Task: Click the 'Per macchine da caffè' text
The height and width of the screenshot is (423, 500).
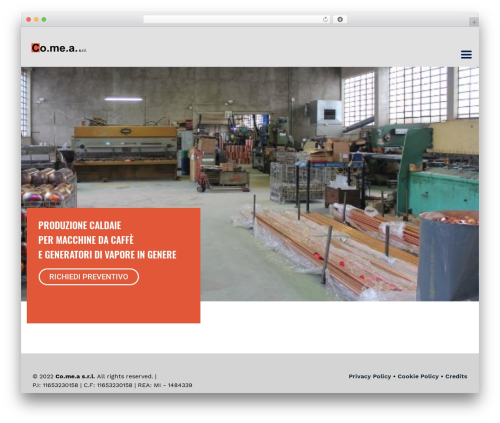Action: click(x=86, y=240)
